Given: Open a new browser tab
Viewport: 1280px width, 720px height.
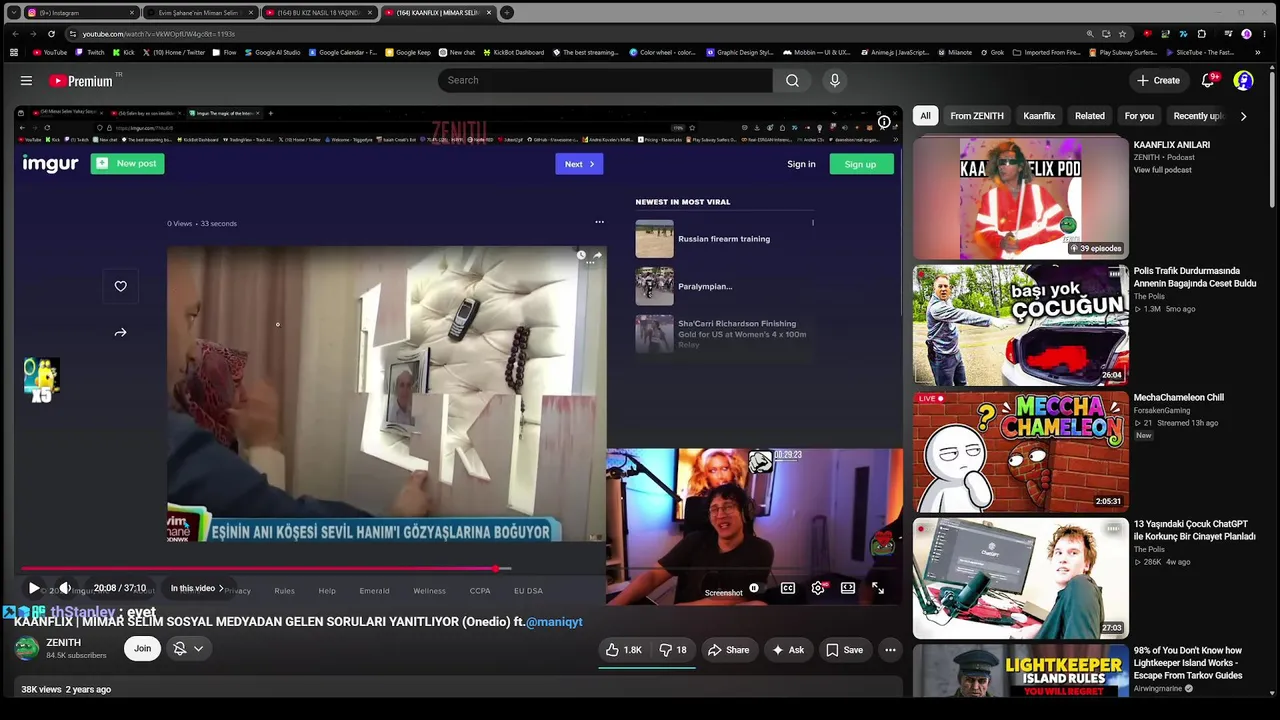Looking at the screenshot, I should [x=507, y=13].
